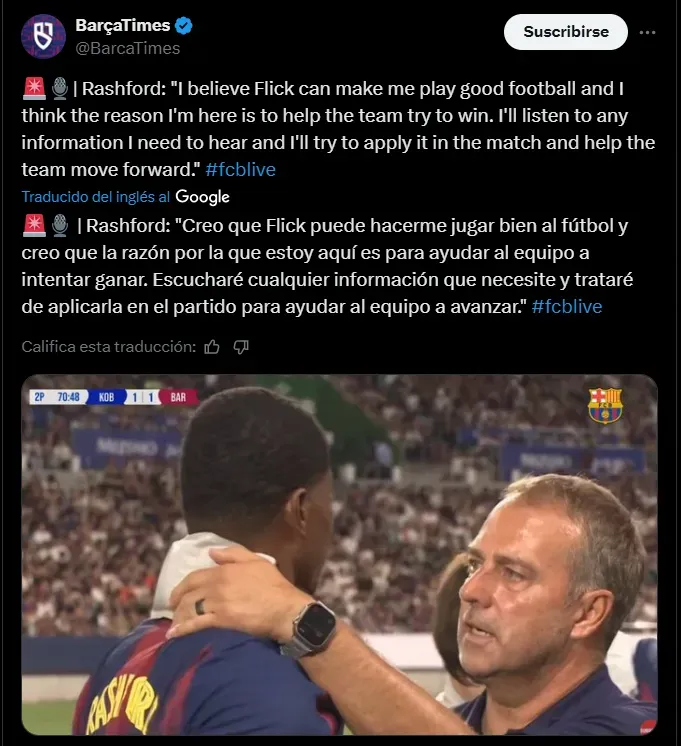Image resolution: width=681 pixels, height=746 pixels.
Task: Click #fcblive hashtag in Spanish translation
Action: point(567,307)
